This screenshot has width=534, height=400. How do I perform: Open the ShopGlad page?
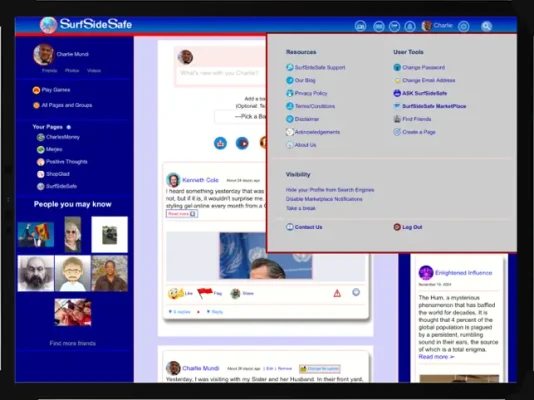click(x=53, y=174)
